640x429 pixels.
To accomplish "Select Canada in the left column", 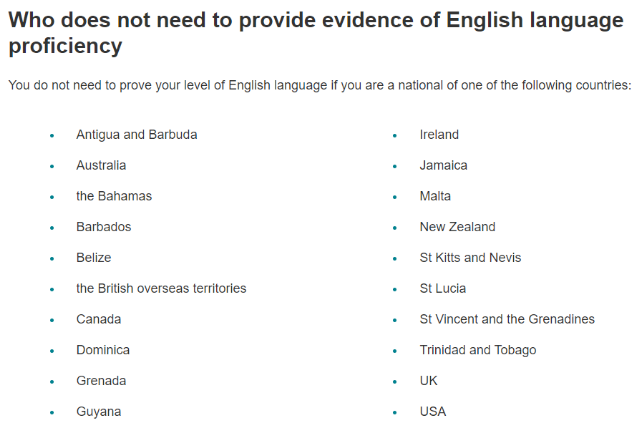I will (99, 319).
